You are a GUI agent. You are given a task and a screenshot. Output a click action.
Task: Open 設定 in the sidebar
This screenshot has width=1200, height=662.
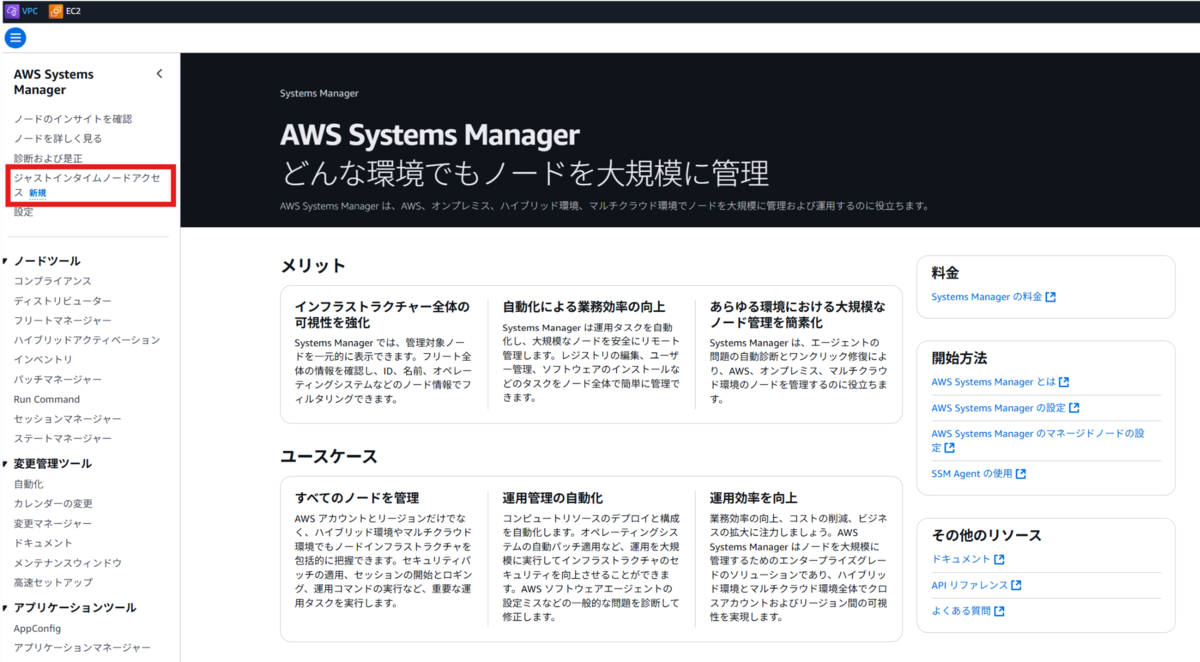(x=24, y=212)
